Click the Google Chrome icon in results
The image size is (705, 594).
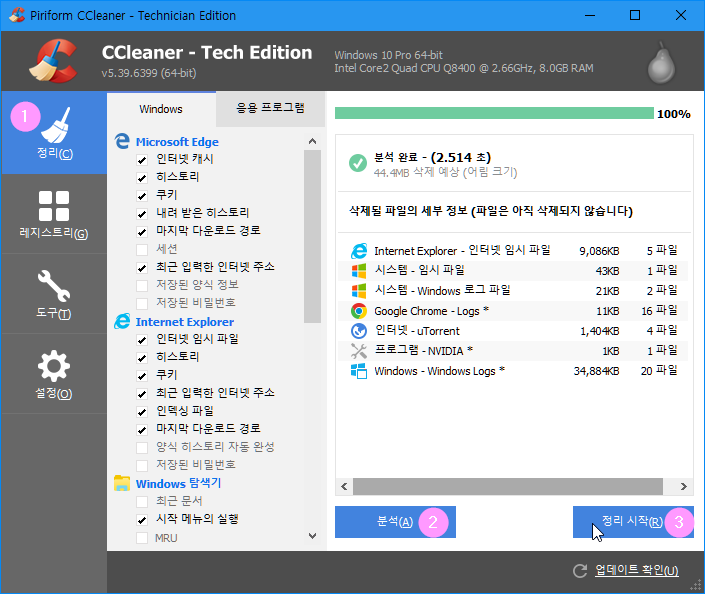tap(359, 311)
